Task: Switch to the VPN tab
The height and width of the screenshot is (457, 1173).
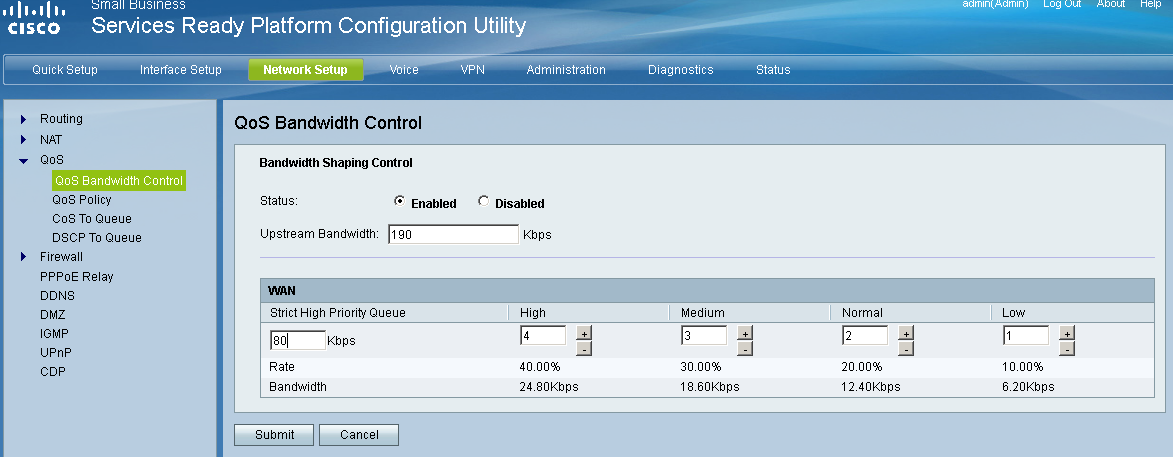Action: 472,70
